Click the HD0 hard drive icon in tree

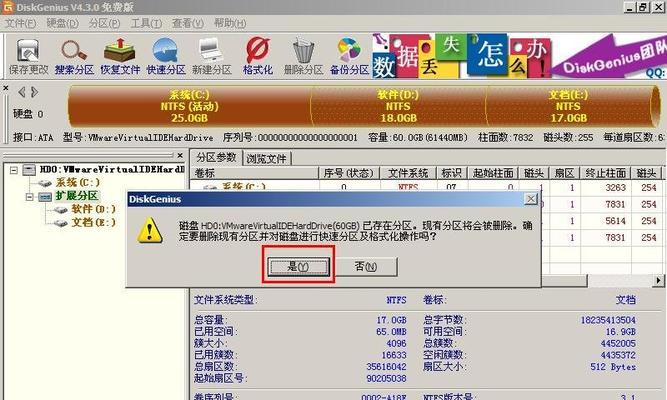[x=29, y=170]
